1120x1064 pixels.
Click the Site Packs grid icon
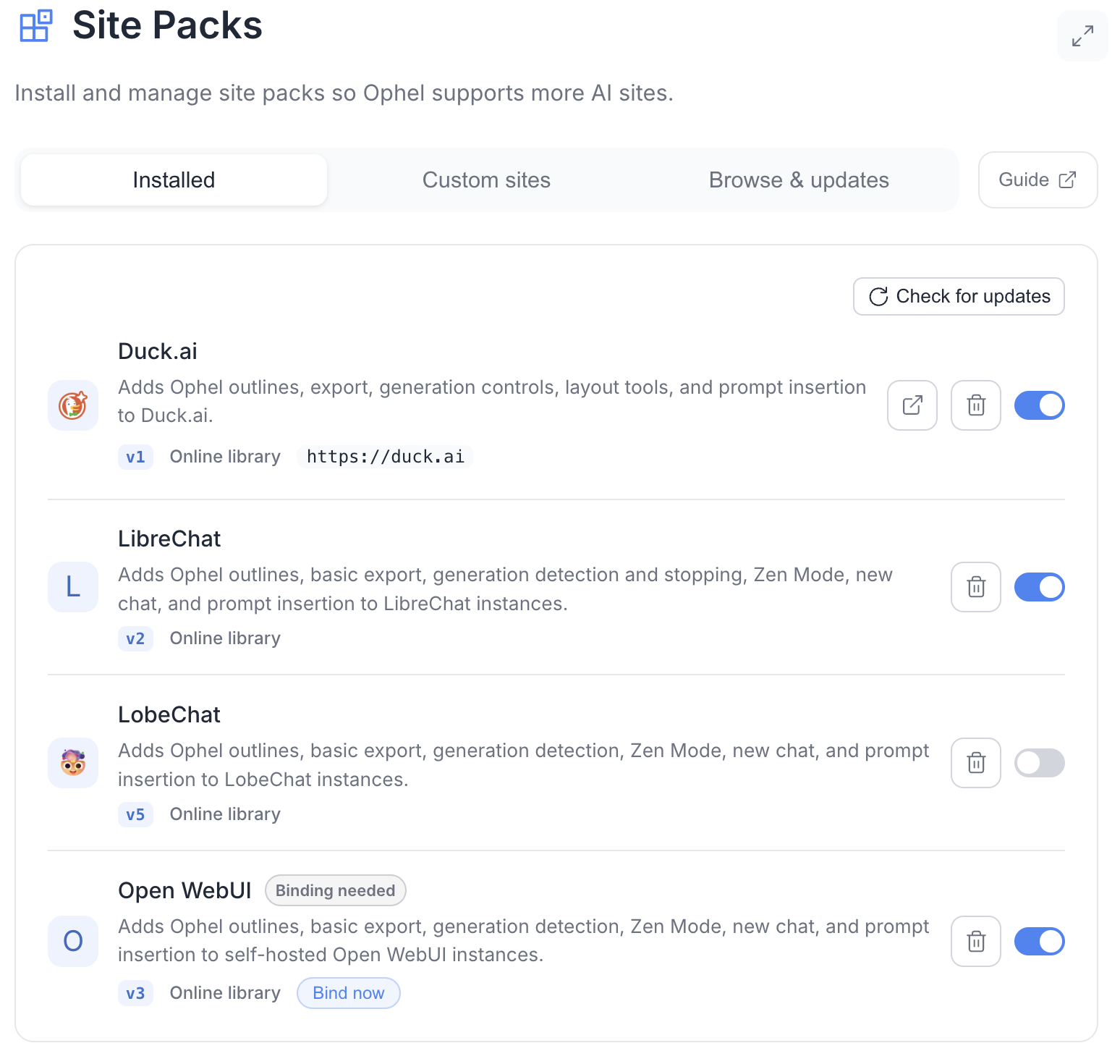coord(35,26)
